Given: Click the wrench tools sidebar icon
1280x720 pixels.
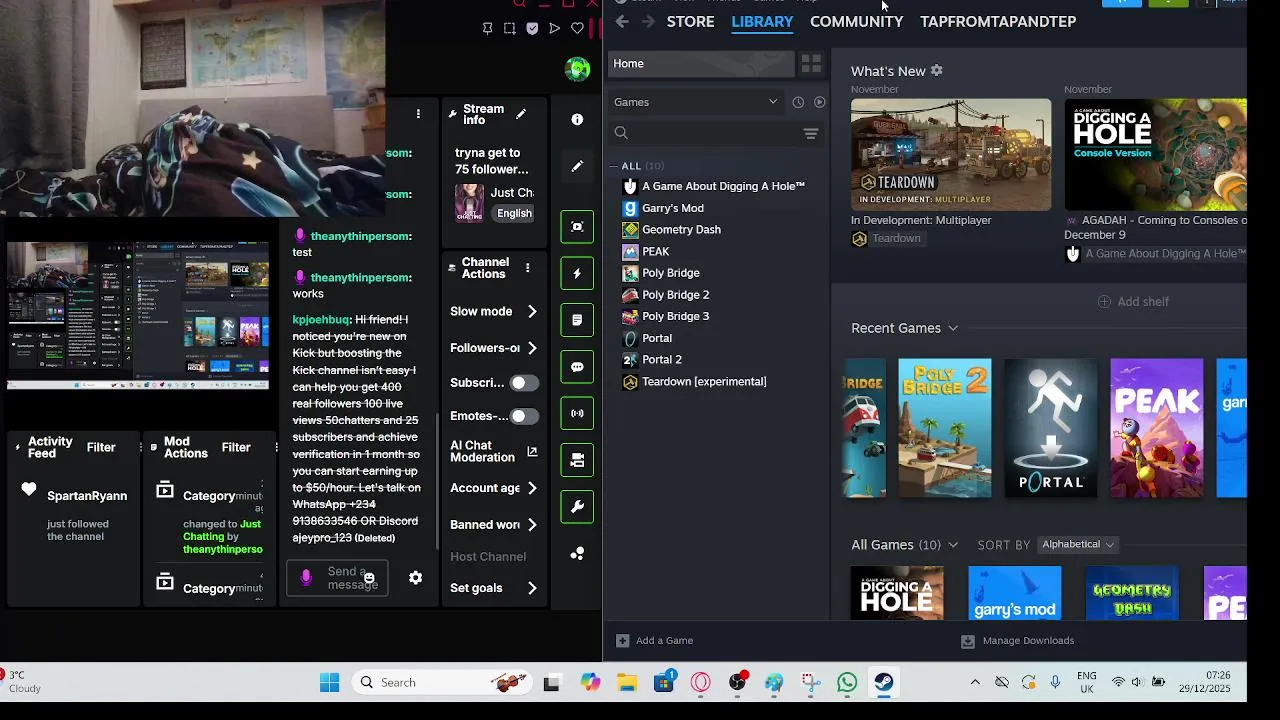Looking at the screenshot, I should click(577, 507).
